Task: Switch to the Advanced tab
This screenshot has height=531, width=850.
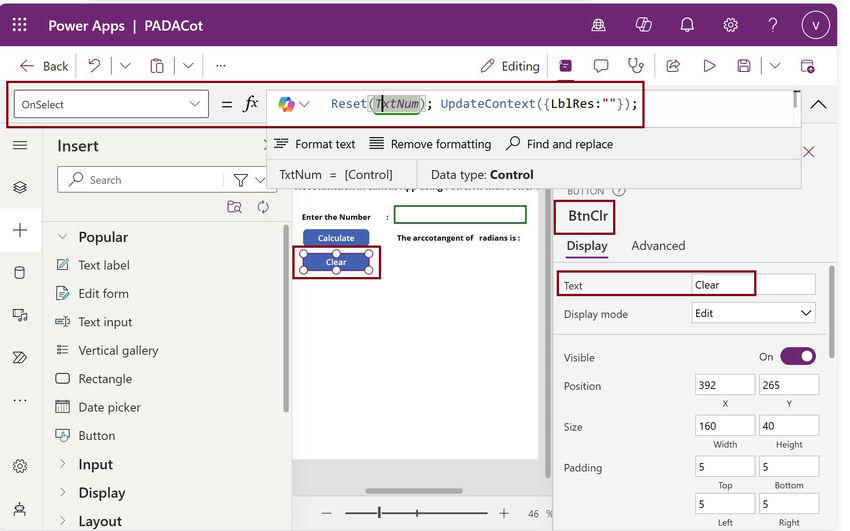Action: 658,246
